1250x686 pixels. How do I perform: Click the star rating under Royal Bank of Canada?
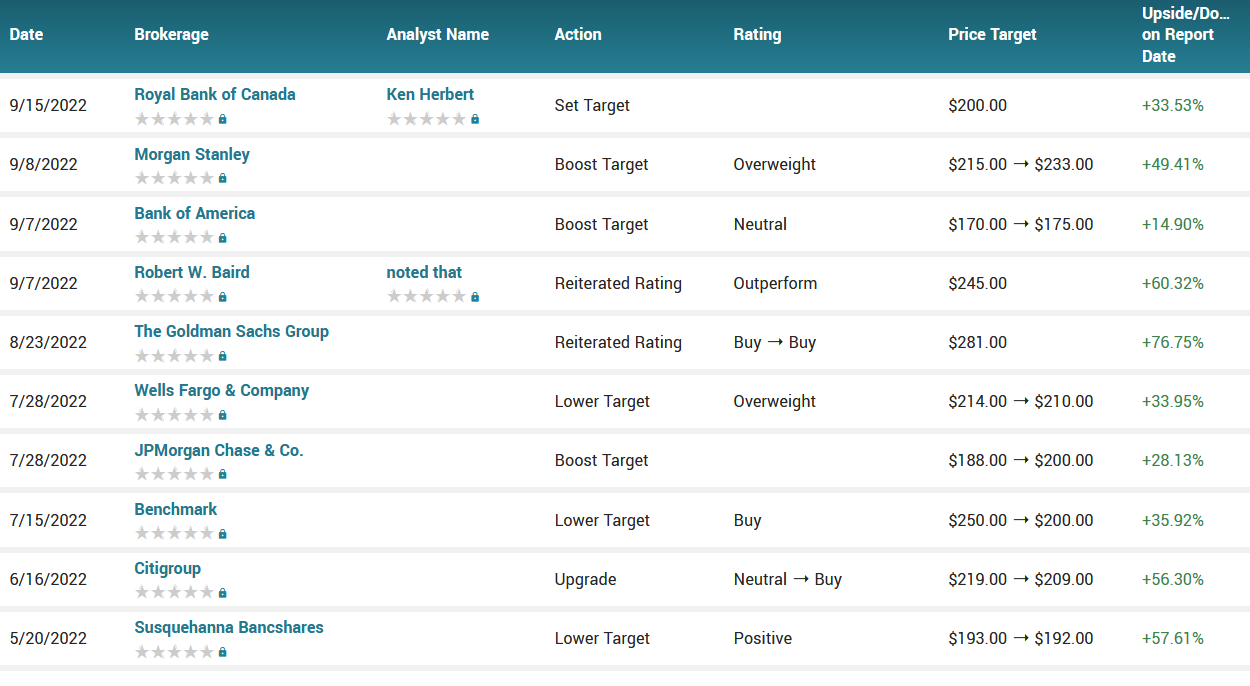(174, 119)
